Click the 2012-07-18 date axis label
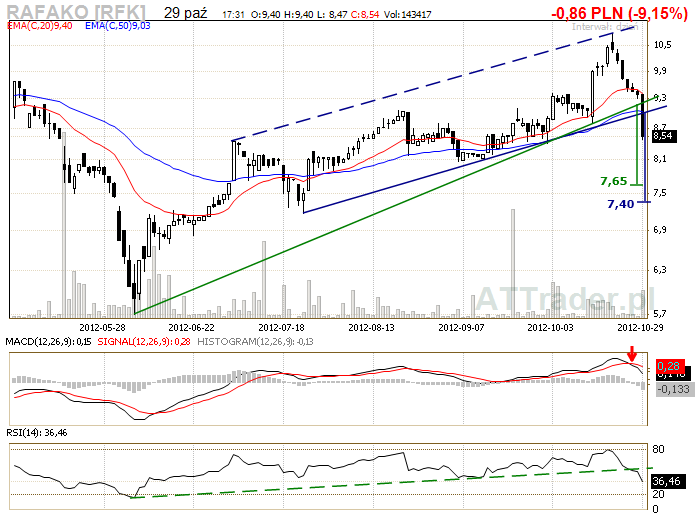The height and width of the screenshot is (522, 700). tap(282, 327)
